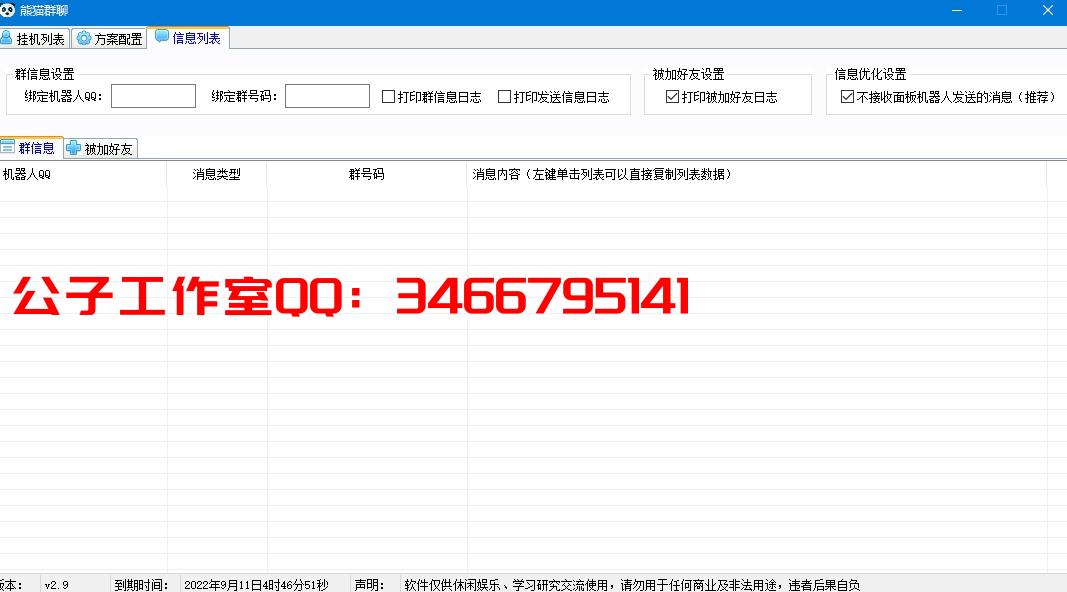Click the 消息内容 column header
This screenshot has width=1067, height=592.
[757, 174]
